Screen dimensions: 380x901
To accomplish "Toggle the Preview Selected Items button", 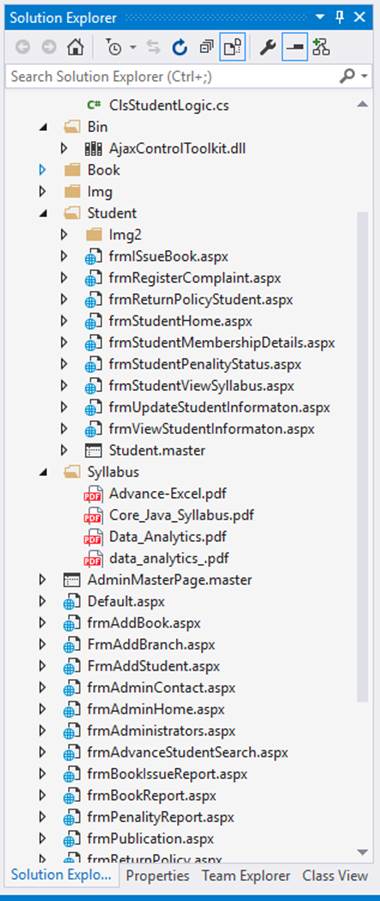I will (x=295, y=47).
